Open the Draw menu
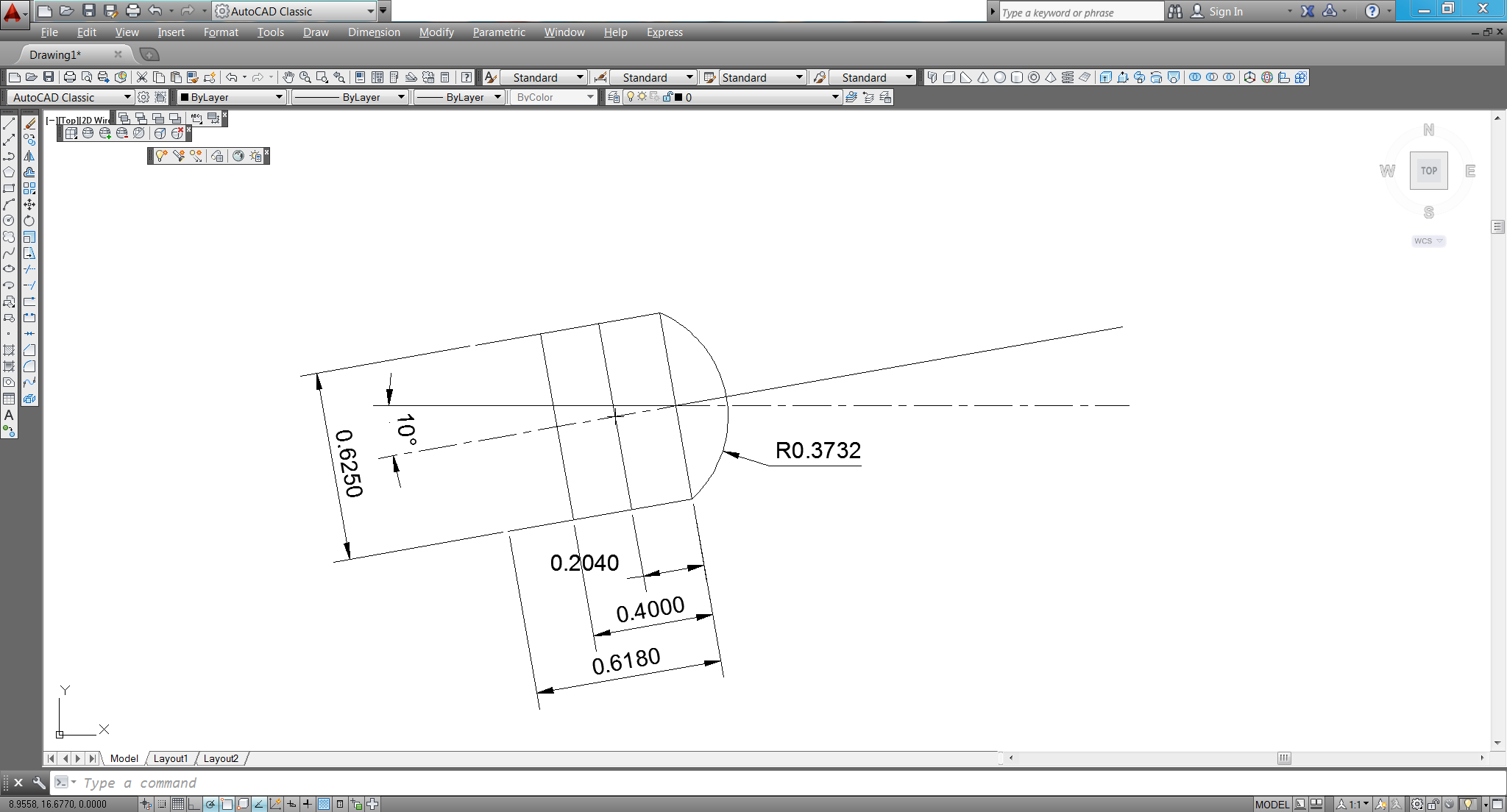Viewport: 1507px width, 812px height. [316, 32]
